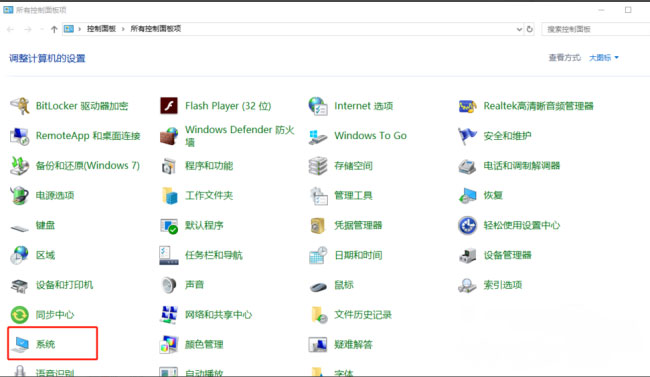Image resolution: width=650 pixels, height=377 pixels.
Task: Open the 程序和功能 icon
Action: pos(169,166)
